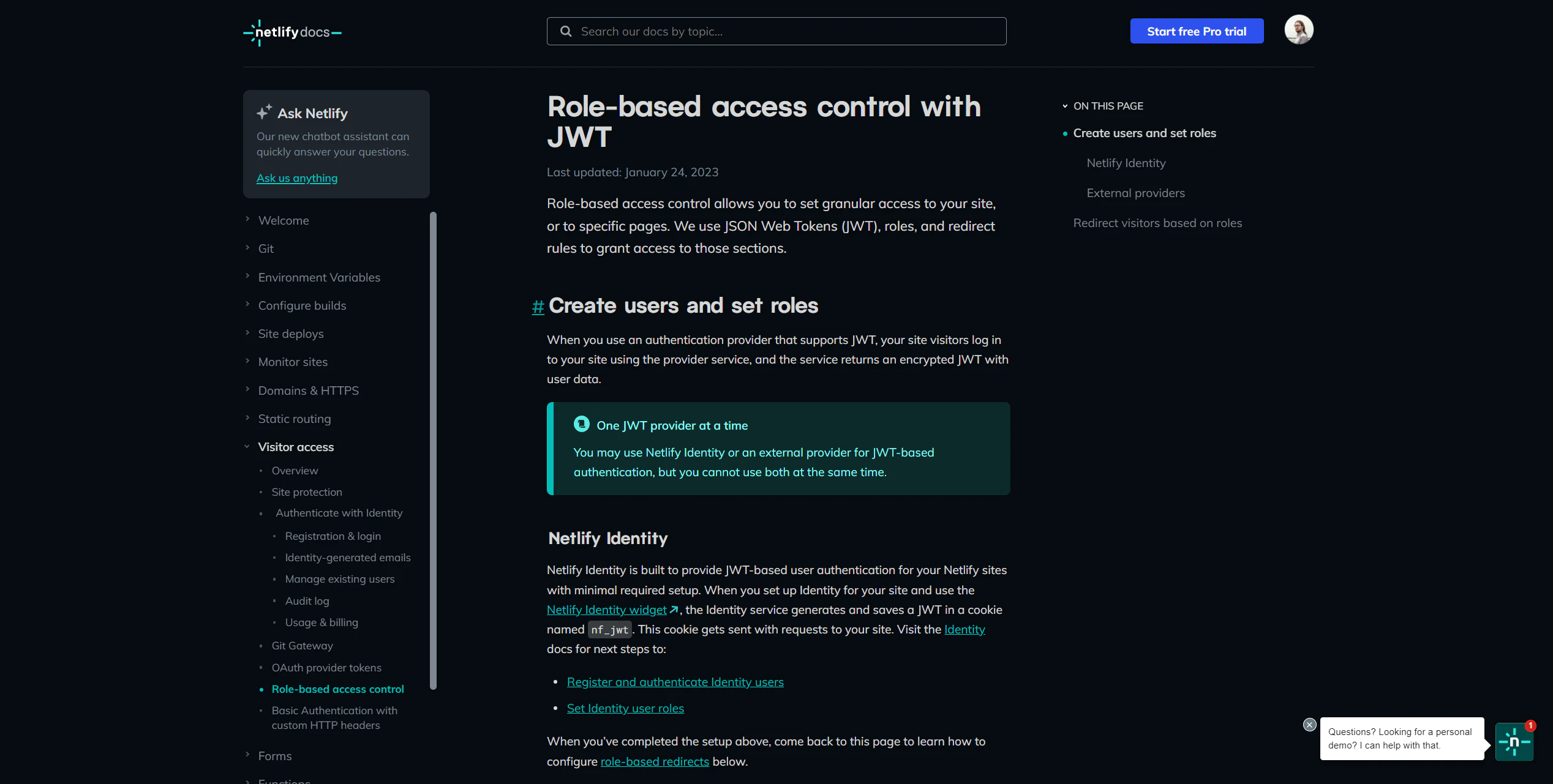The width and height of the screenshot is (1553, 784).
Task: Follow the role-based redirects link
Action: pyautogui.click(x=655, y=761)
